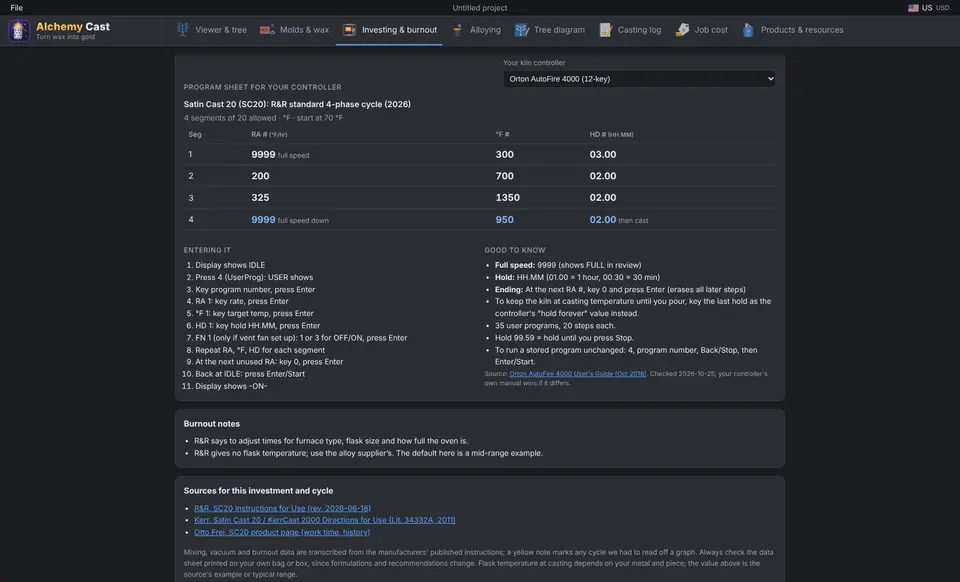
Task: Click the Molds & wax tab icon
Action: click(267, 30)
